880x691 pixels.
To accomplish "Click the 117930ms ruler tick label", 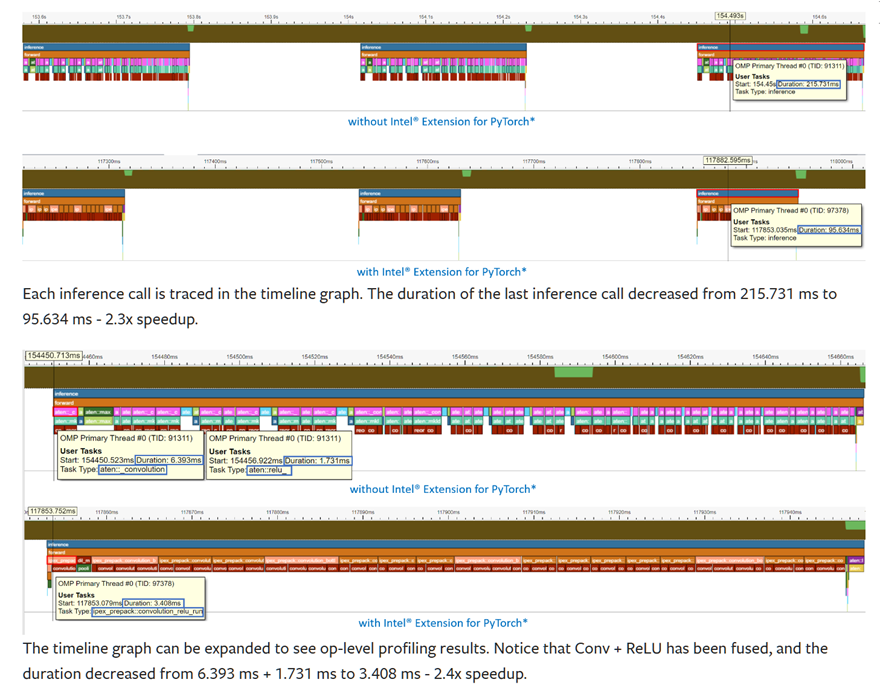I will [705, 512].
